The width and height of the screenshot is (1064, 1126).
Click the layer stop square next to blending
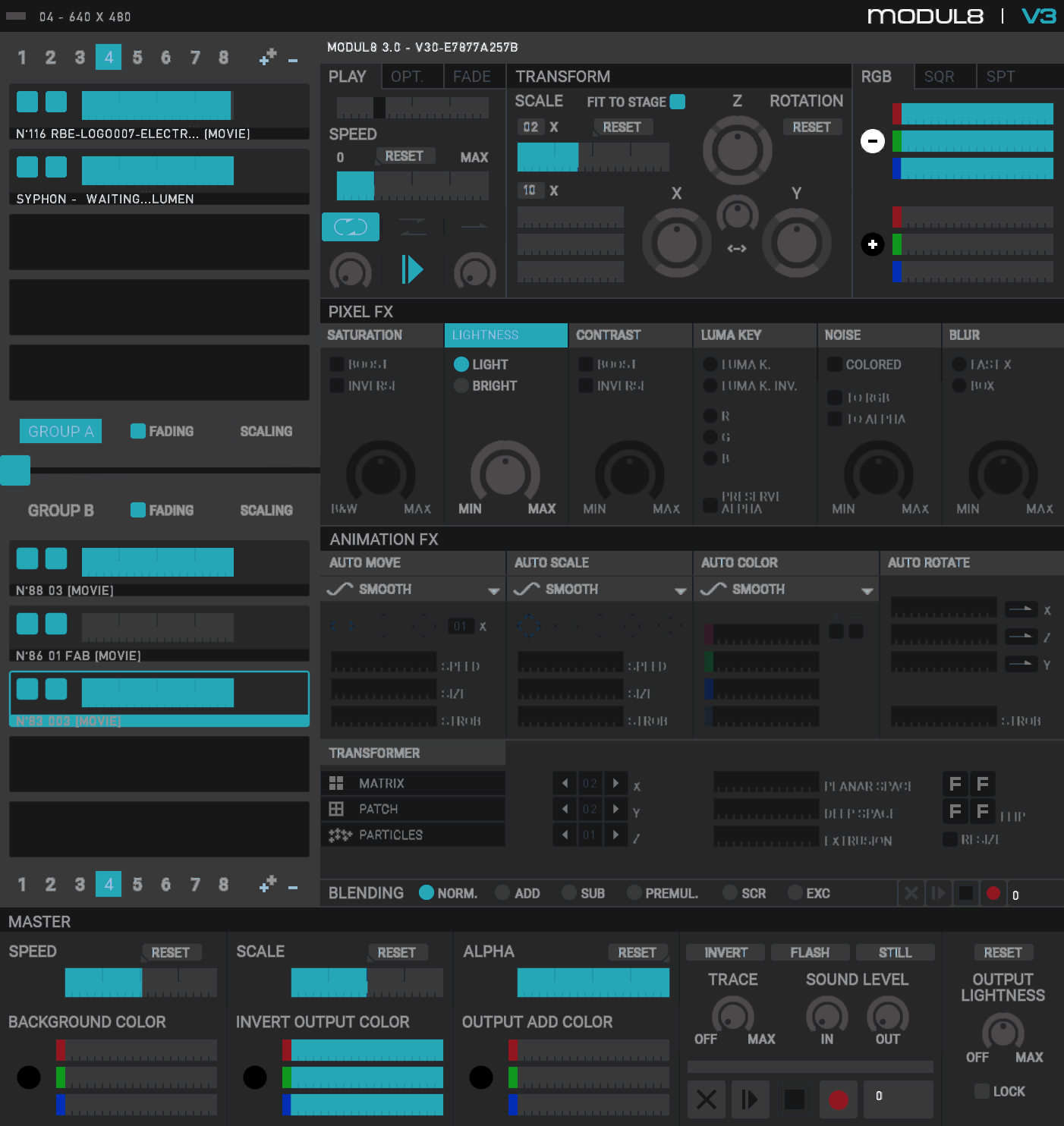point(966,893)
